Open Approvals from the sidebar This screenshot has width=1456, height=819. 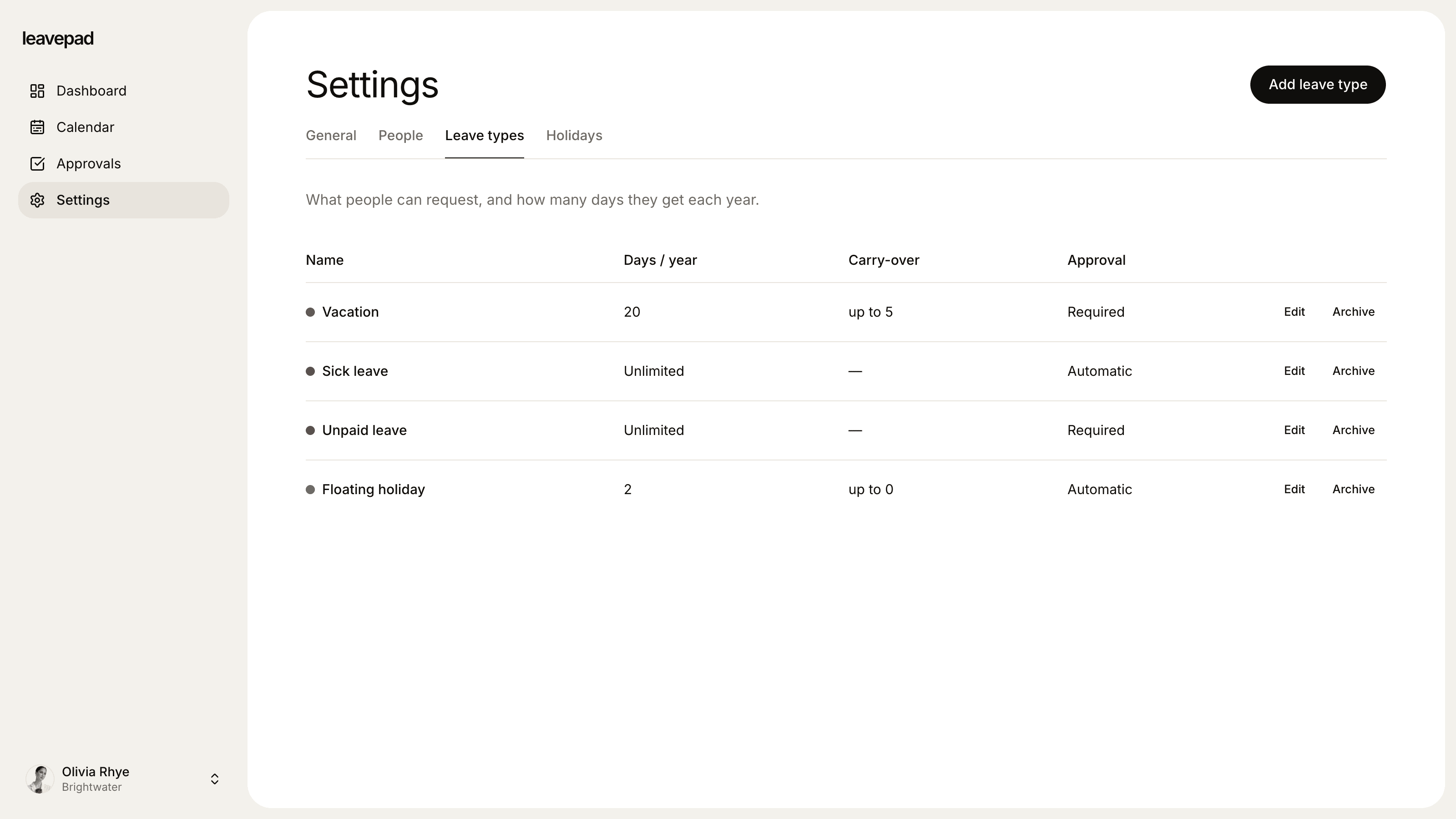[x=124, y=164]
